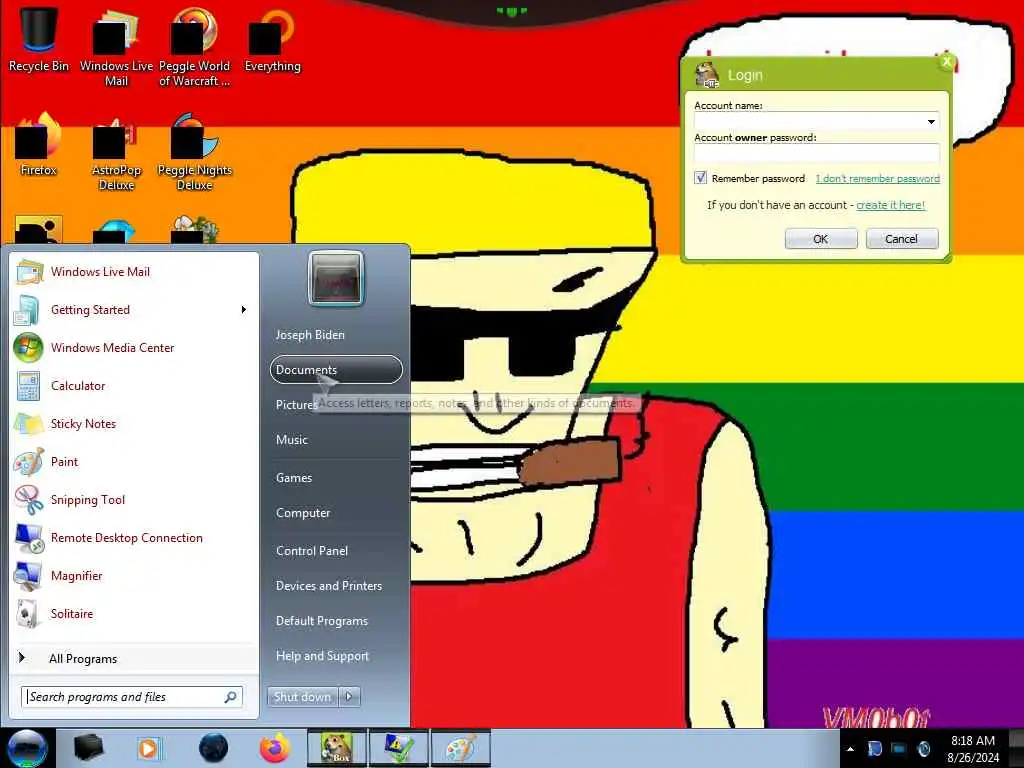This screenshot has width=1024, height=768.
Task: Click Cancel in Login dialog
Action: click(x=902, y=238)
